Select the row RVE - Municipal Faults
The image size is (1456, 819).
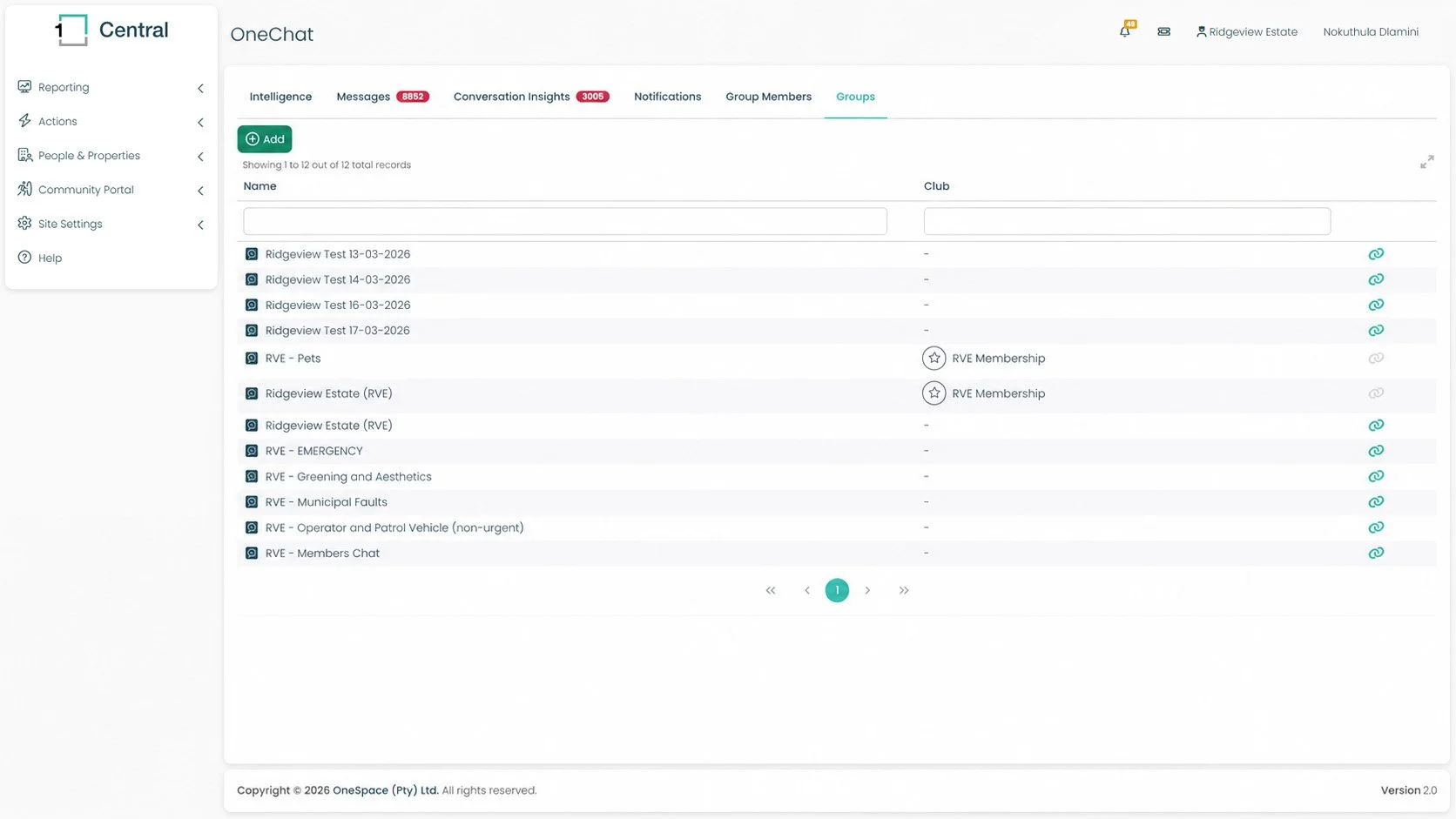(x=836, y=502)
